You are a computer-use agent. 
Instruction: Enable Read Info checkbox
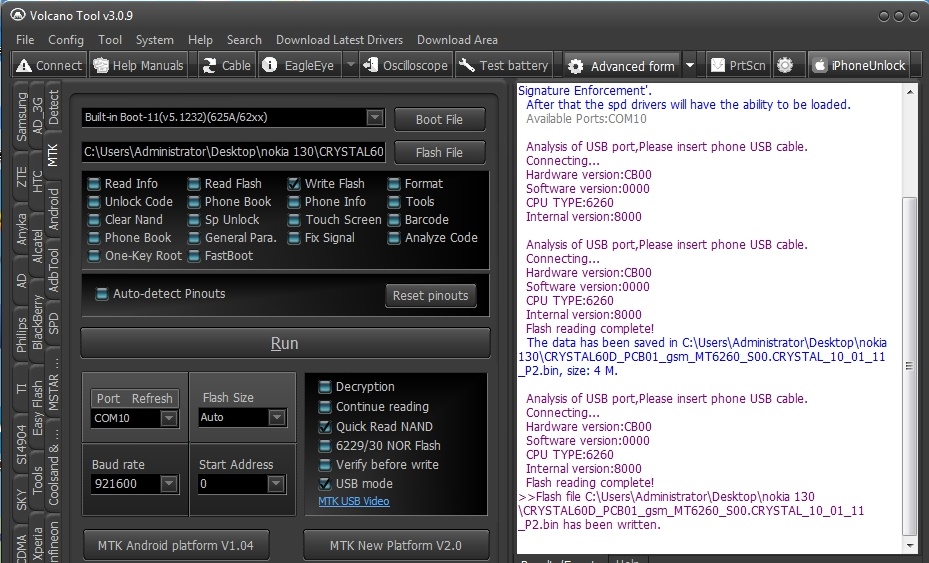[94, 184]
